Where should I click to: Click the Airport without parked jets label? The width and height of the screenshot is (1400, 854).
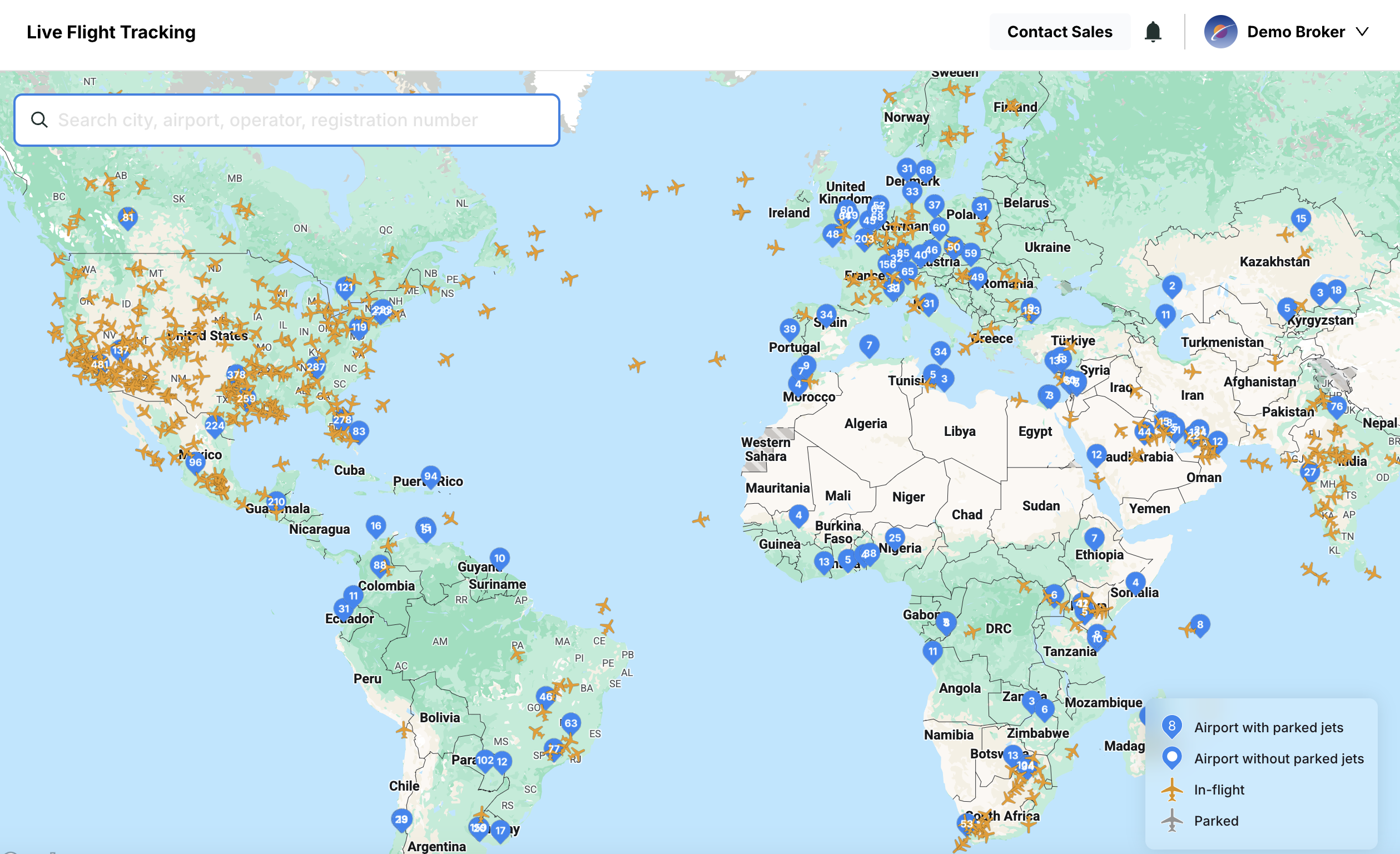click(1279, 759)
